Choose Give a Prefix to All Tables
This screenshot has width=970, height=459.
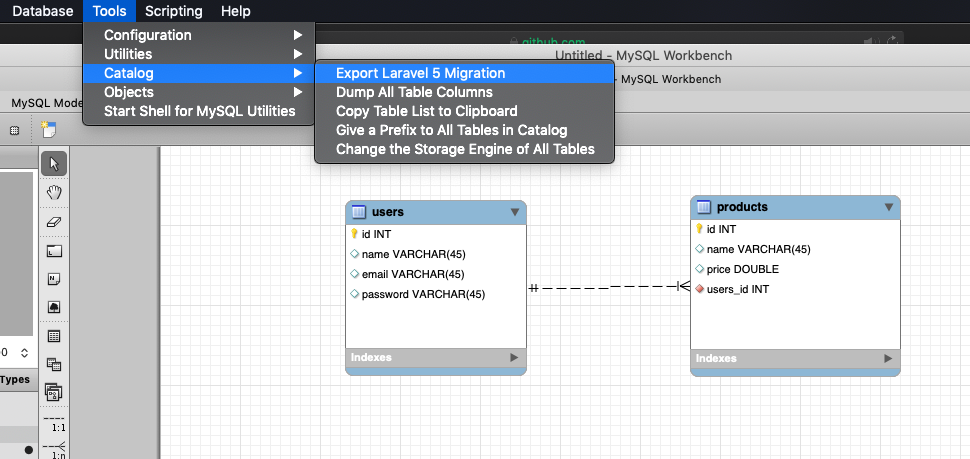pyautogui.click(x=465, y=131)
